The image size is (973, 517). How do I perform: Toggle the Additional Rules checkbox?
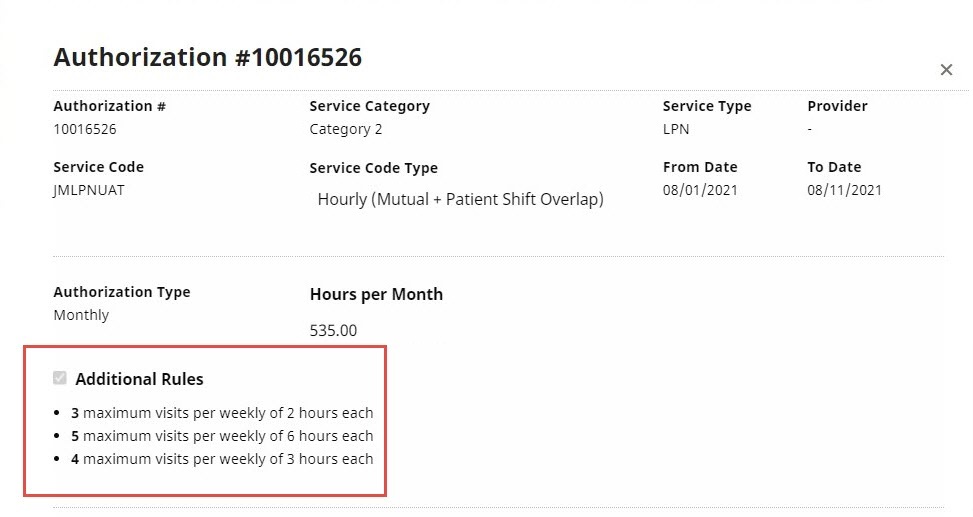tap(60, 378)
